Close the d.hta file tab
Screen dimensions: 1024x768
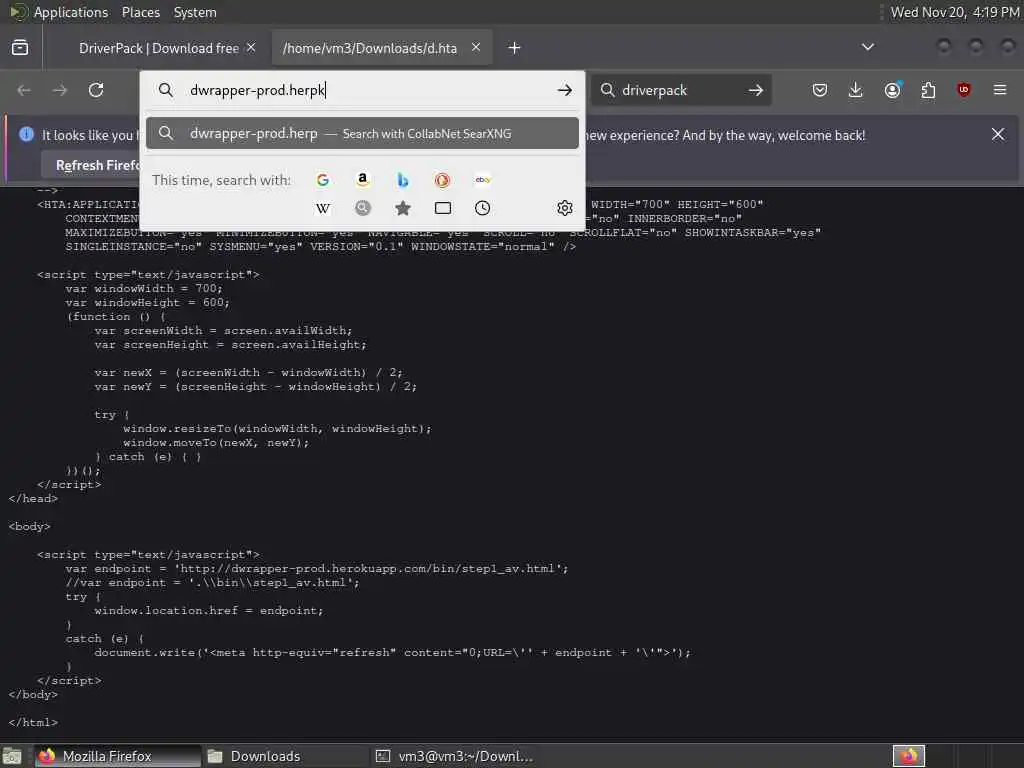[476, 48]
